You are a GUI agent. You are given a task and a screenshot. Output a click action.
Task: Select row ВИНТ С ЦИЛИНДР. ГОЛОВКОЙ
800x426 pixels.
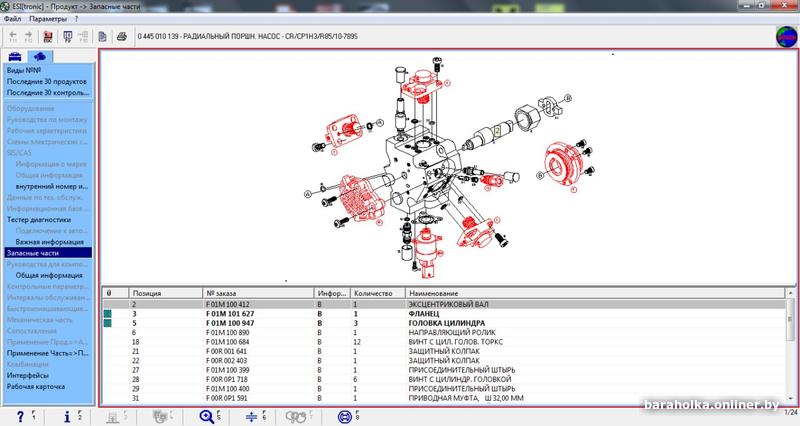[444, 380]
